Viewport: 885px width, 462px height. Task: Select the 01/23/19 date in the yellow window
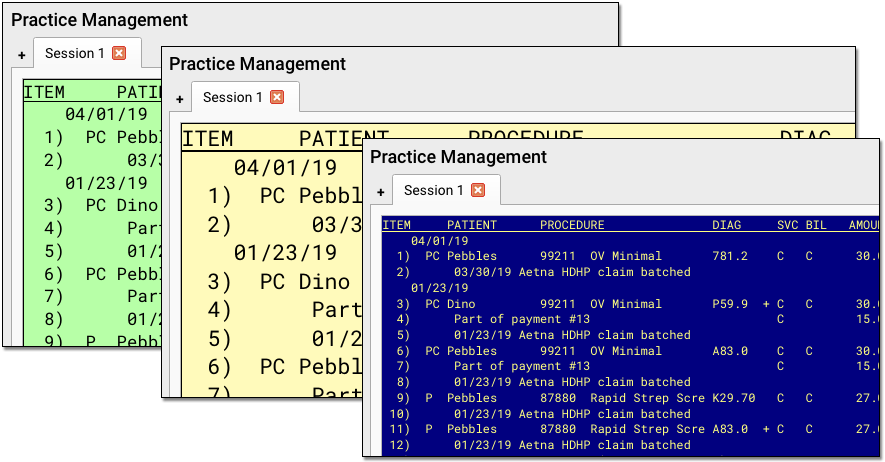pyautogui.click(x=285, y=253)
